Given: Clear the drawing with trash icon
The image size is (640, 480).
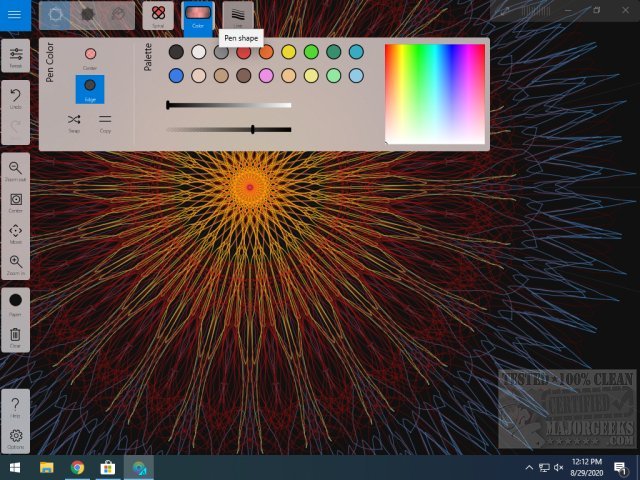Looking at the screenshot, I should pyautogui.click(x=16, y=336).
